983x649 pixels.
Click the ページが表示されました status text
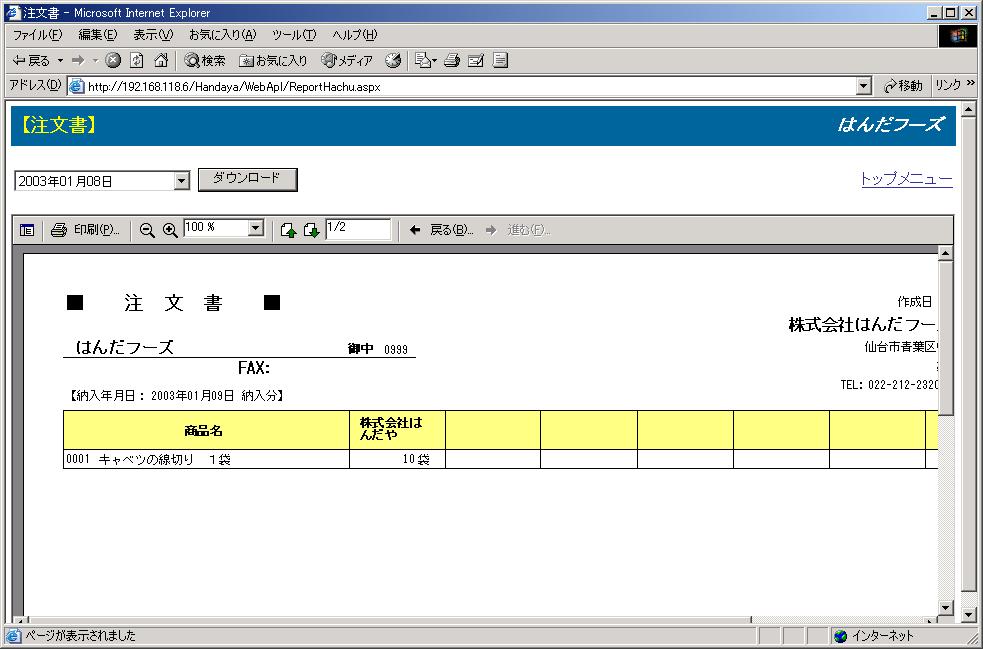80,636
